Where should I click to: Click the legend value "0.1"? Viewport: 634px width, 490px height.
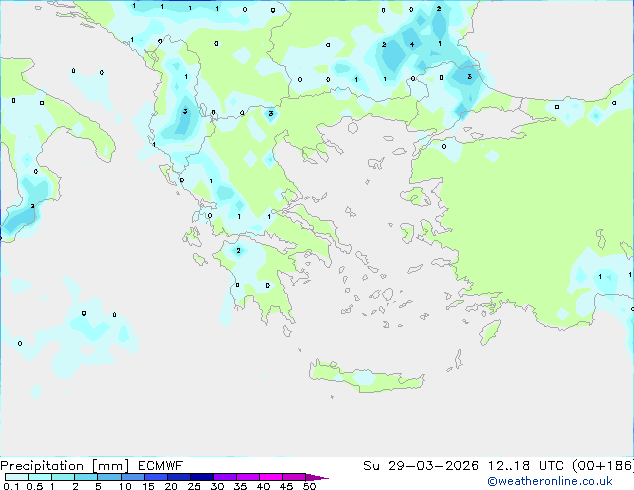pyautogui.click(x=11, y=486)
